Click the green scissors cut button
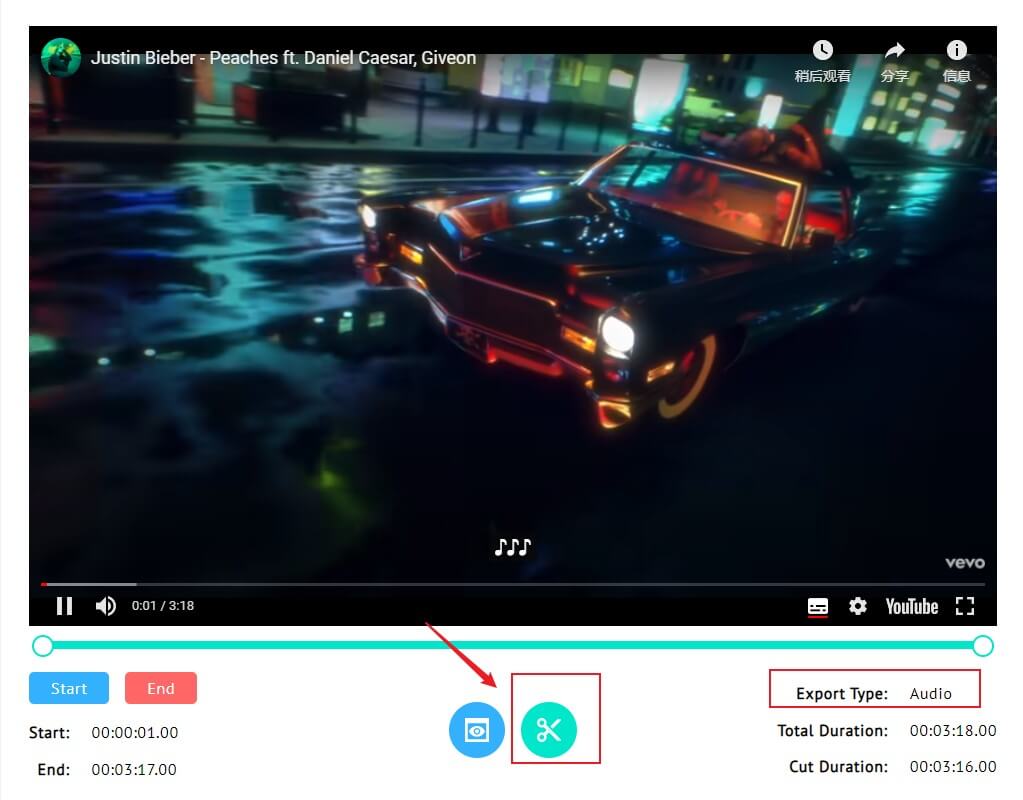Screen dimensions: 1023x800 pos(549,730)
